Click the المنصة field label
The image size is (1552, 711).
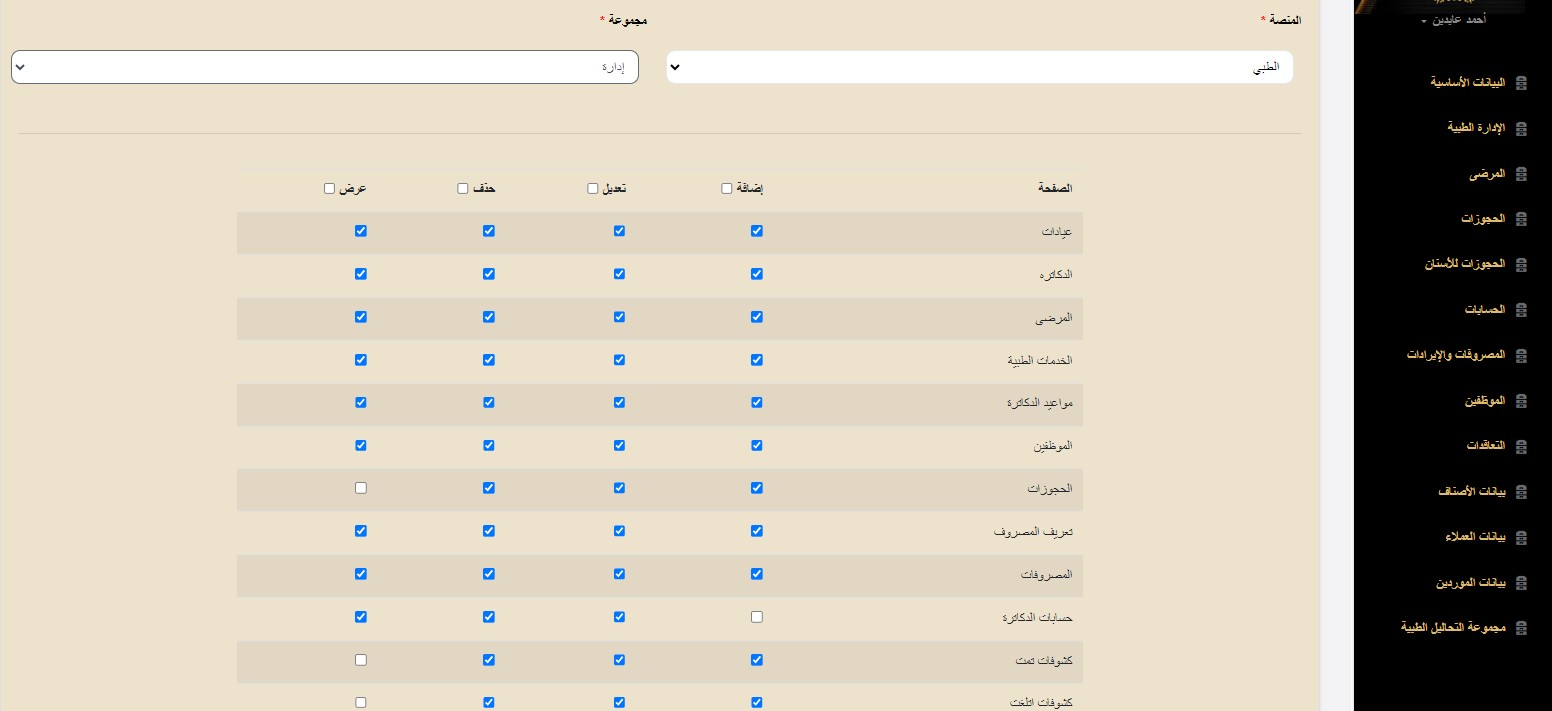click(x=1281, y=19)
